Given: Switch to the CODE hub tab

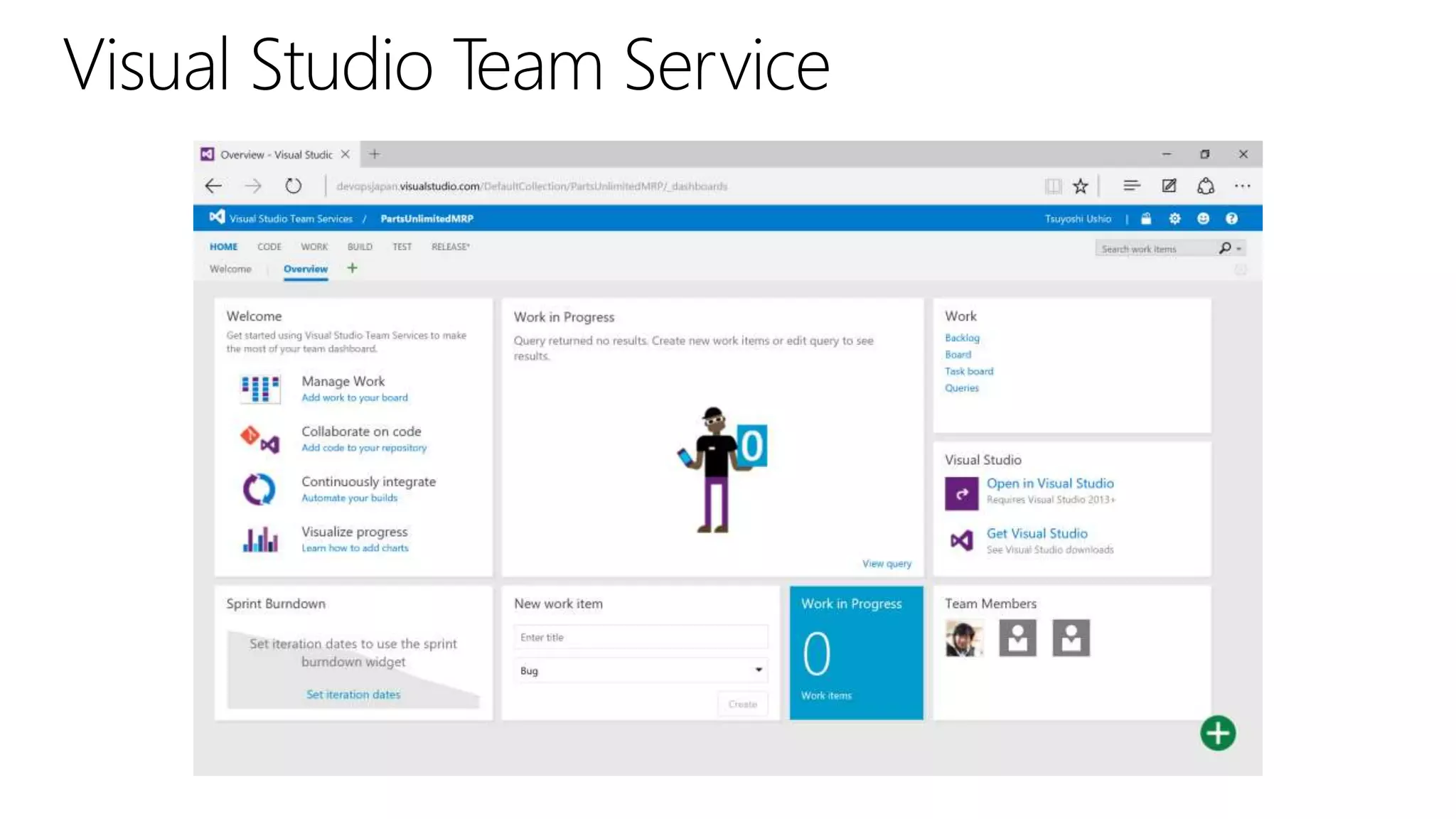Looking at the screenshot, I should [x=269, y=247].
